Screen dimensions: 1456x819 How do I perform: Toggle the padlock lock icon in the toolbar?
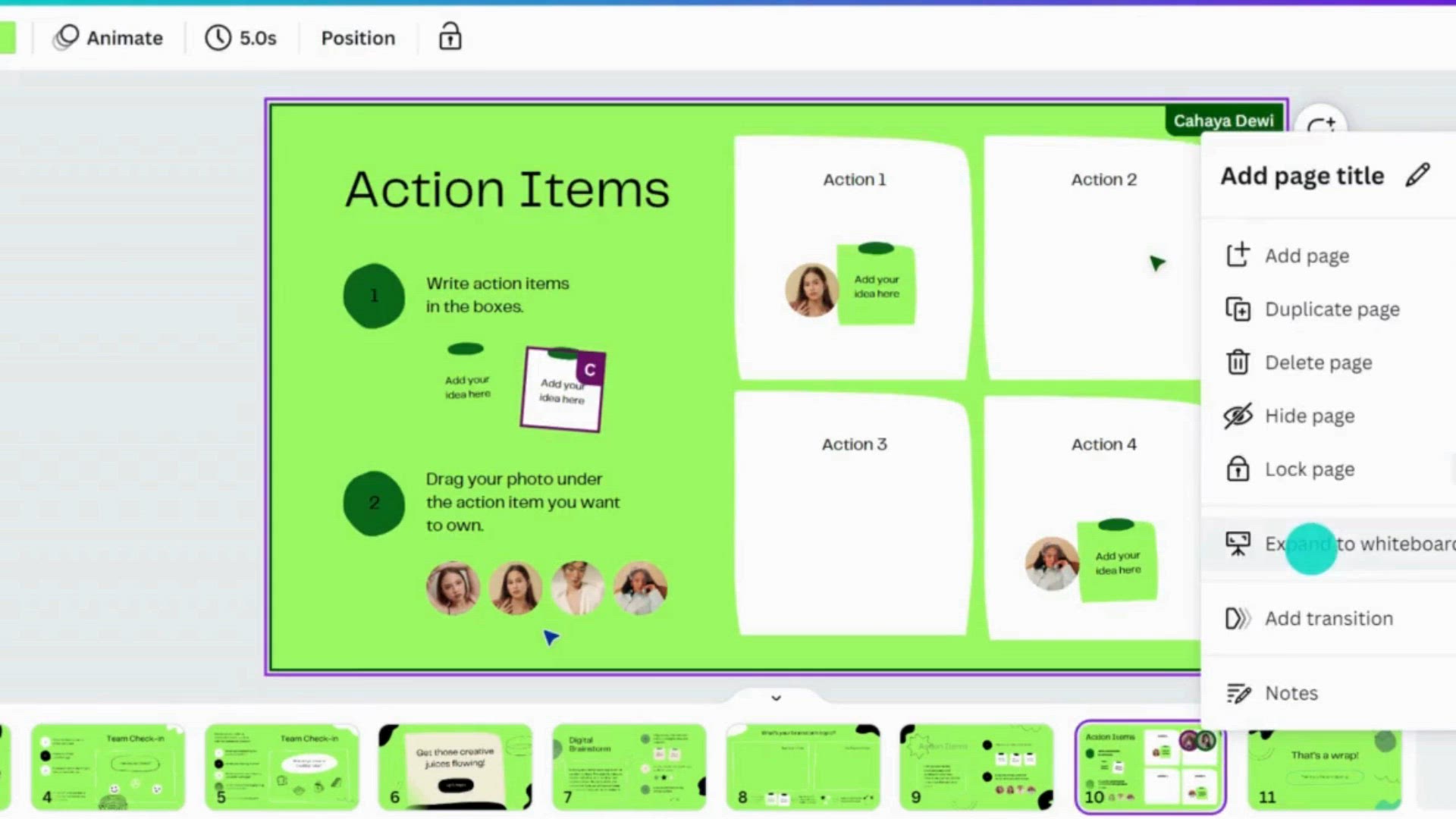[450, 36]
